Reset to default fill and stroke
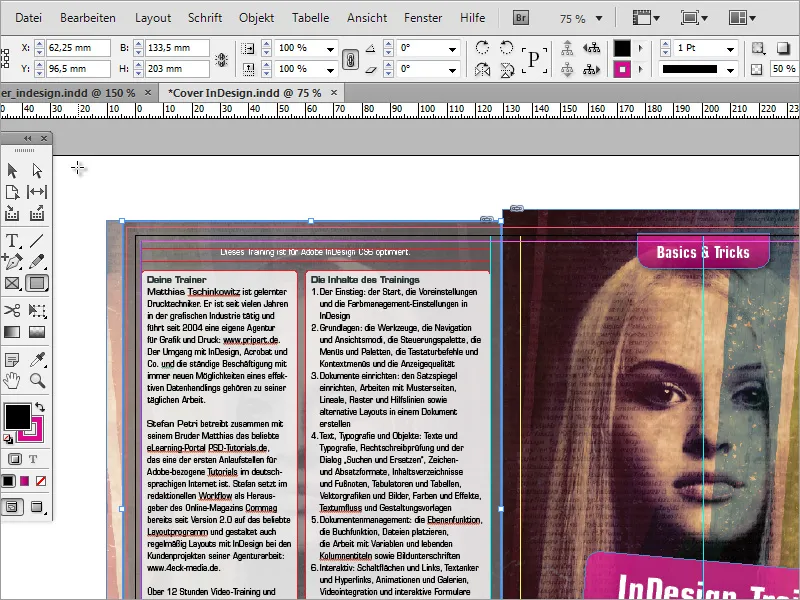The height and width of the screenshot is (600, 800). click(8, 439)
